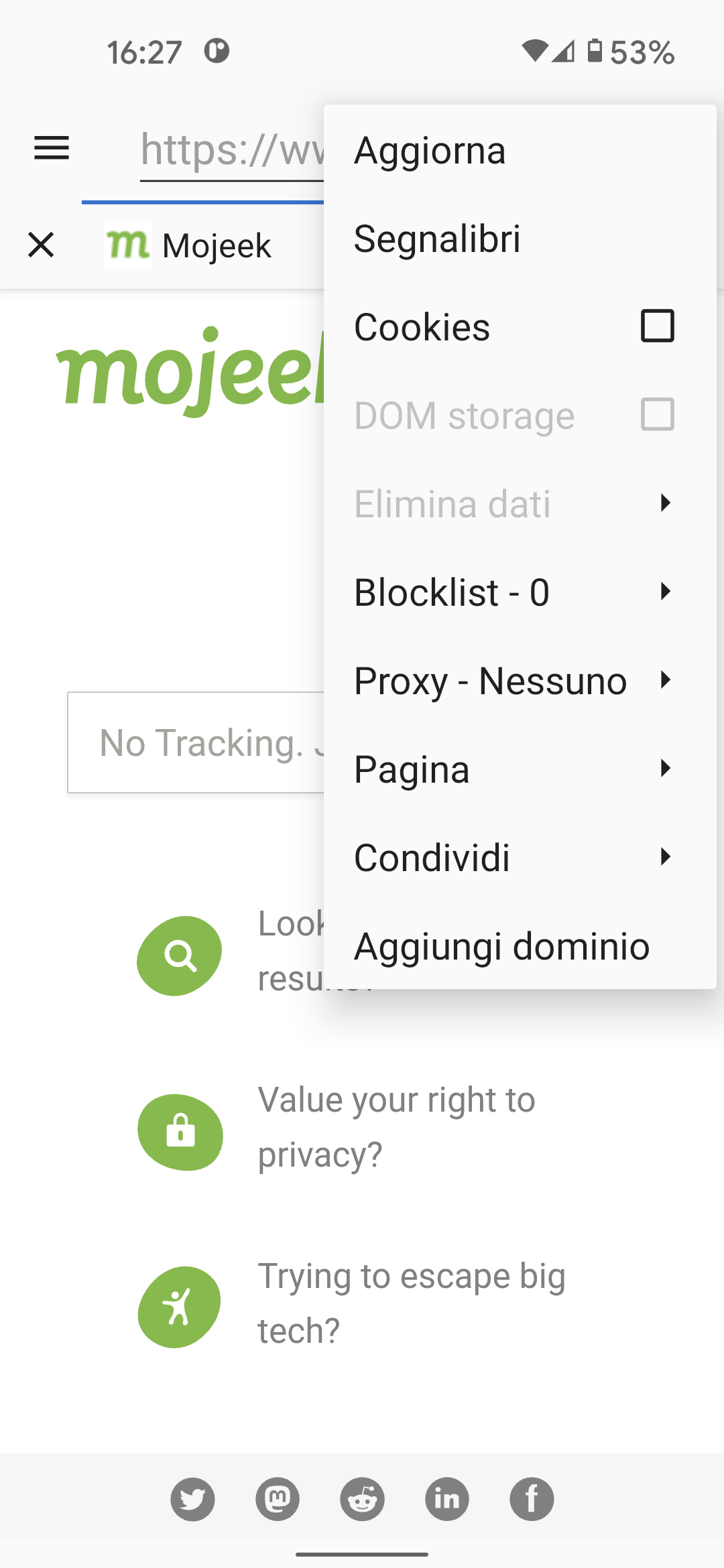The image size is (724, 1568).
Task: Close the Mojeek tab with X
Action: pos(41,245)
